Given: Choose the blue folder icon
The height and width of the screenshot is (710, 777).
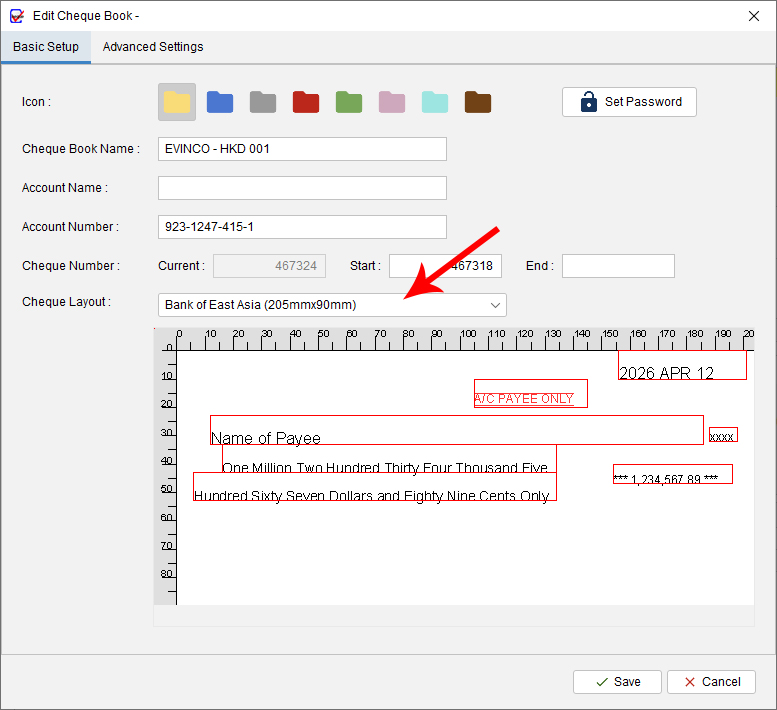Looking at the screenshot, I should pyautogui.click(x=220, y=102).
